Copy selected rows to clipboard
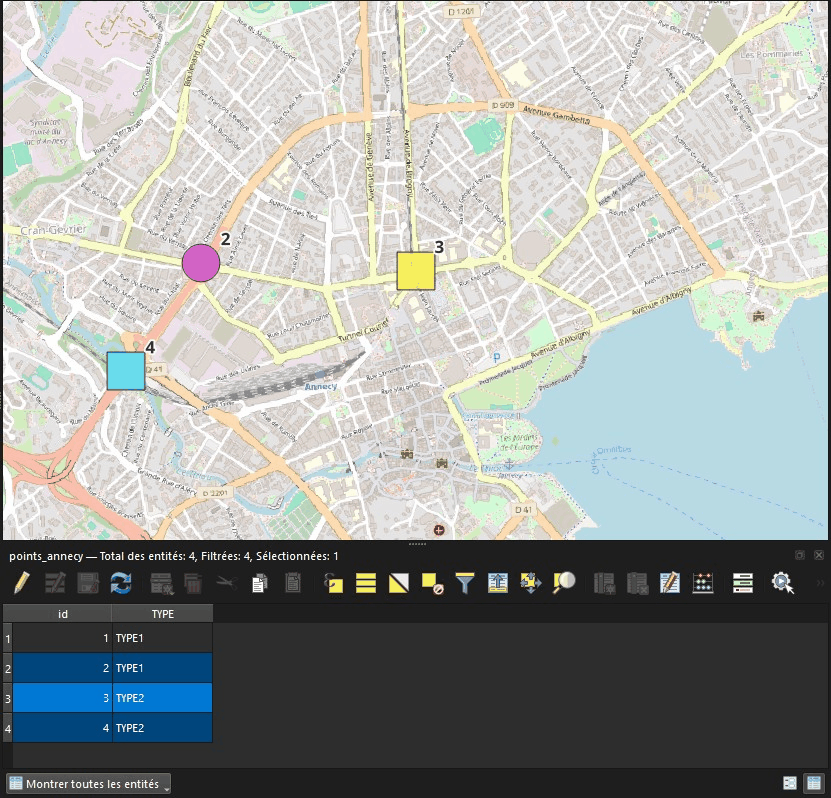831x798 pixels. click(x=260, y=583)
